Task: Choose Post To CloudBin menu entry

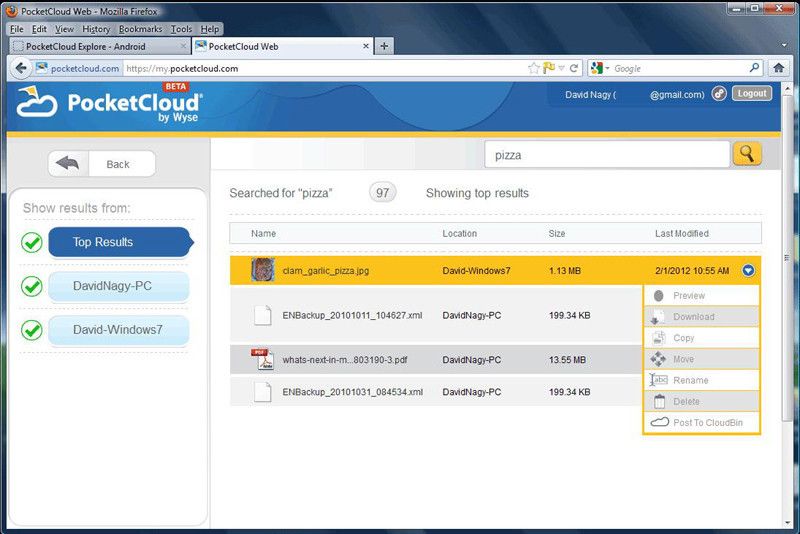Action: (x=702, y=423)
